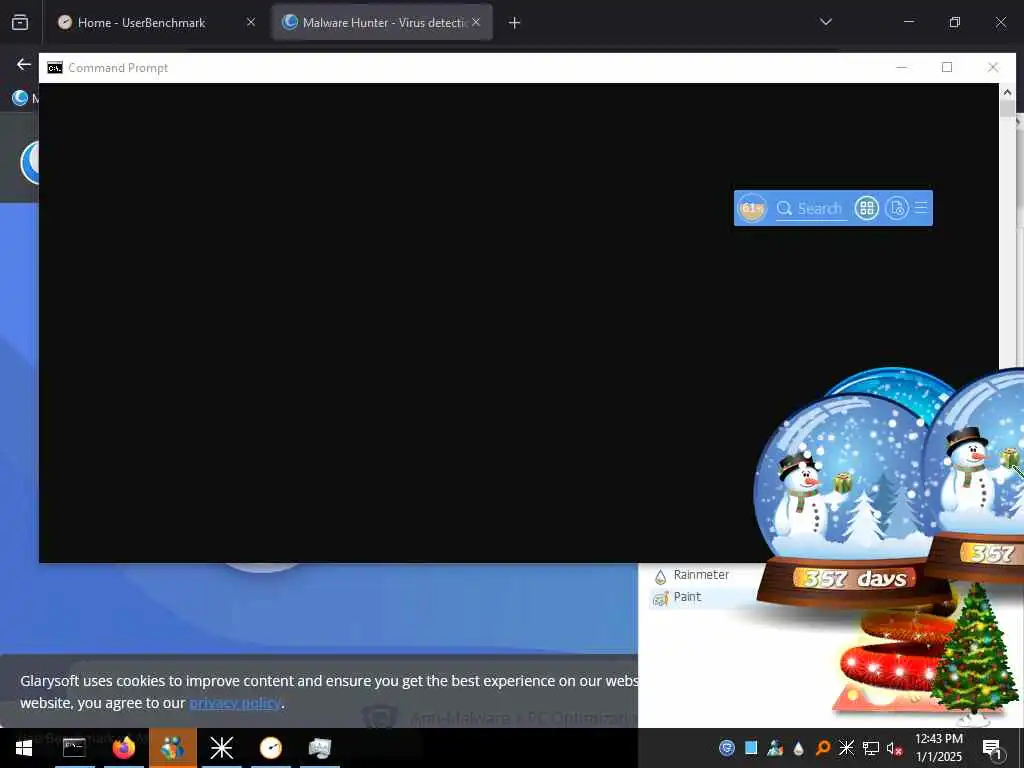Click the asterisk tray icon
The width and height of the screenshot is (1024, 768).
click(846, 747)
